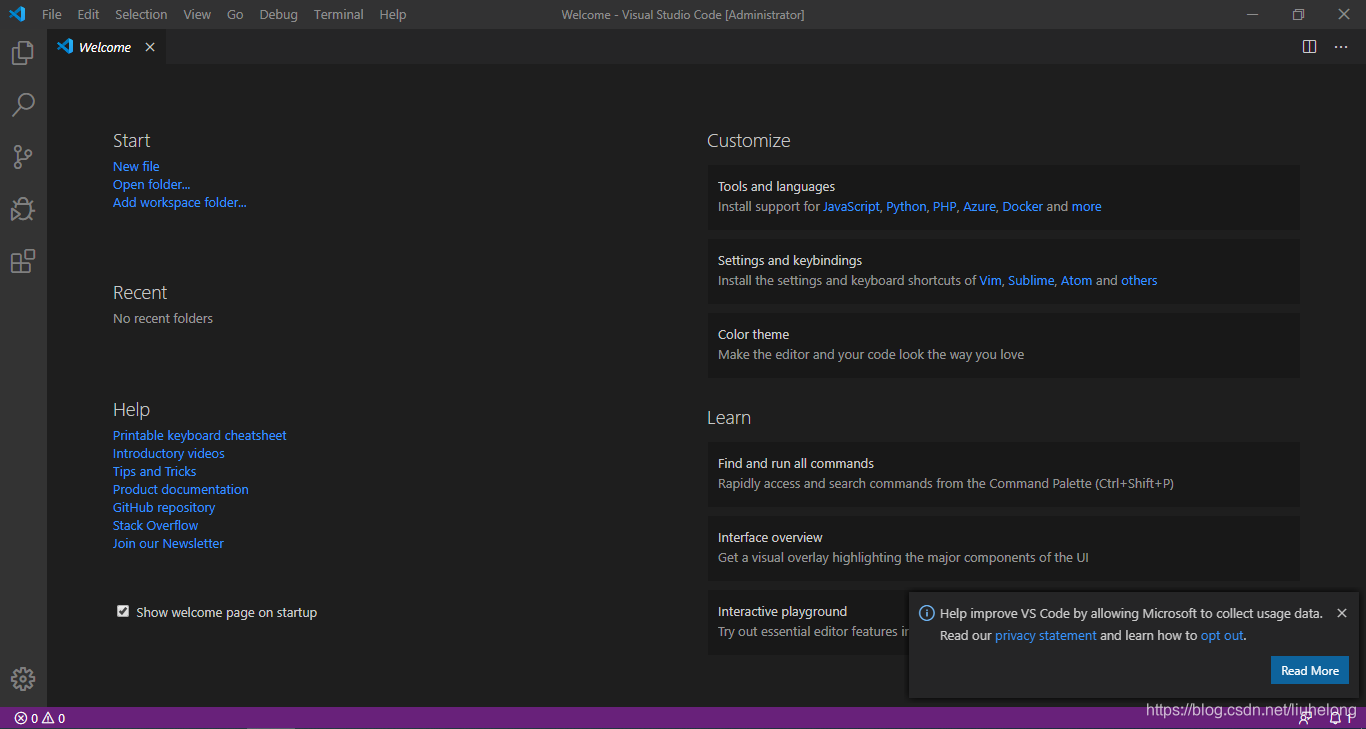Open Find and run all commands card
The height and width of the screenshot is (729, 1366).
click(x=1003, y=474)
